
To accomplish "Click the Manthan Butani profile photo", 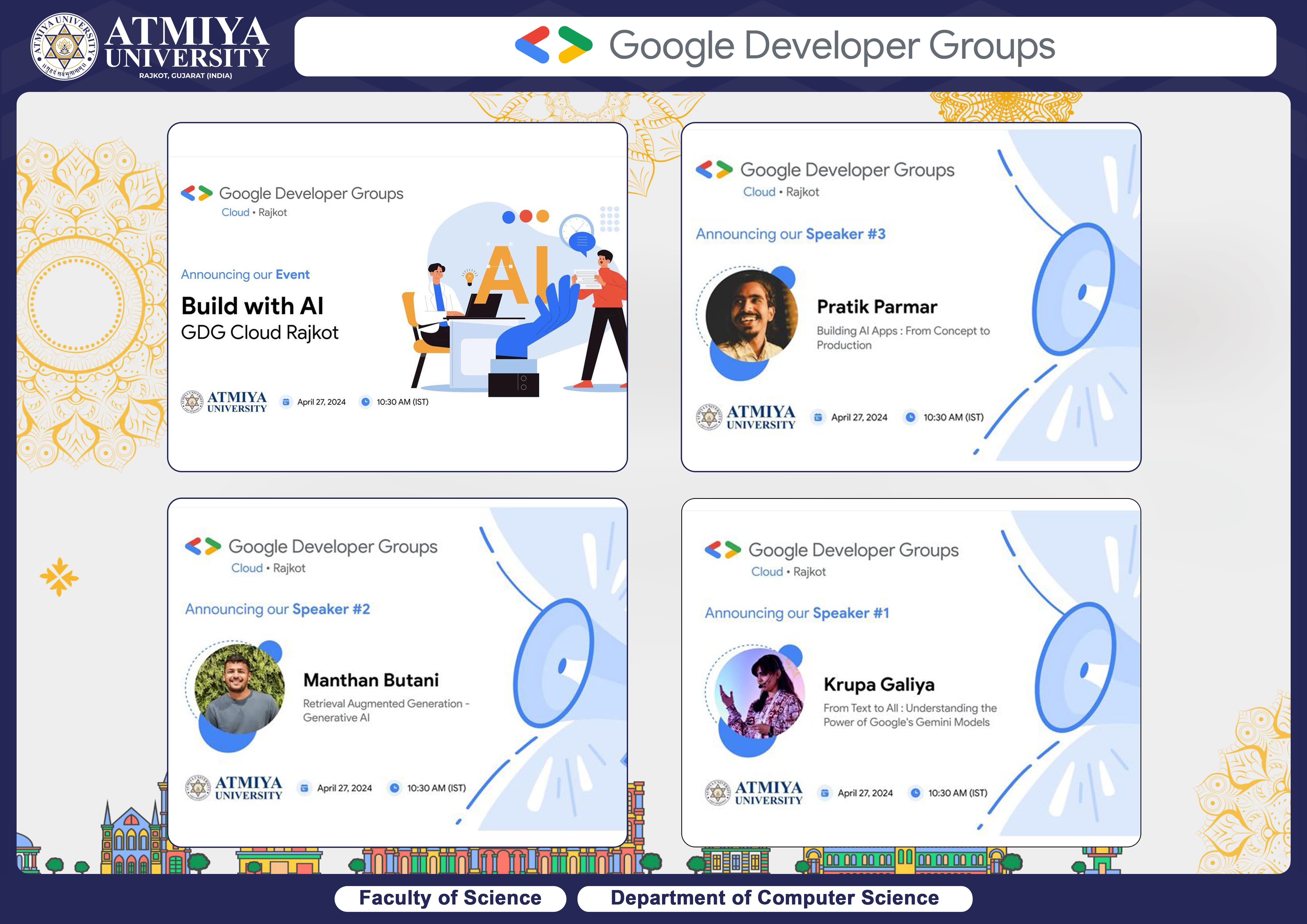I will coord(240,689).
